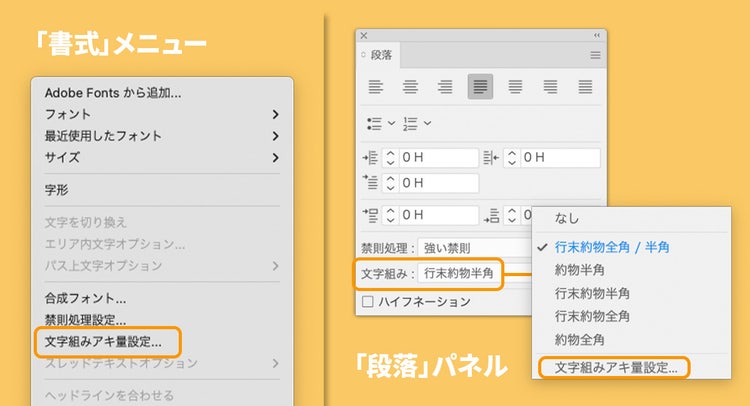This screenshot has width=750, height=406.
Task: Select 禁則処理設定... menu item
Action: click(x=162, y=319)
